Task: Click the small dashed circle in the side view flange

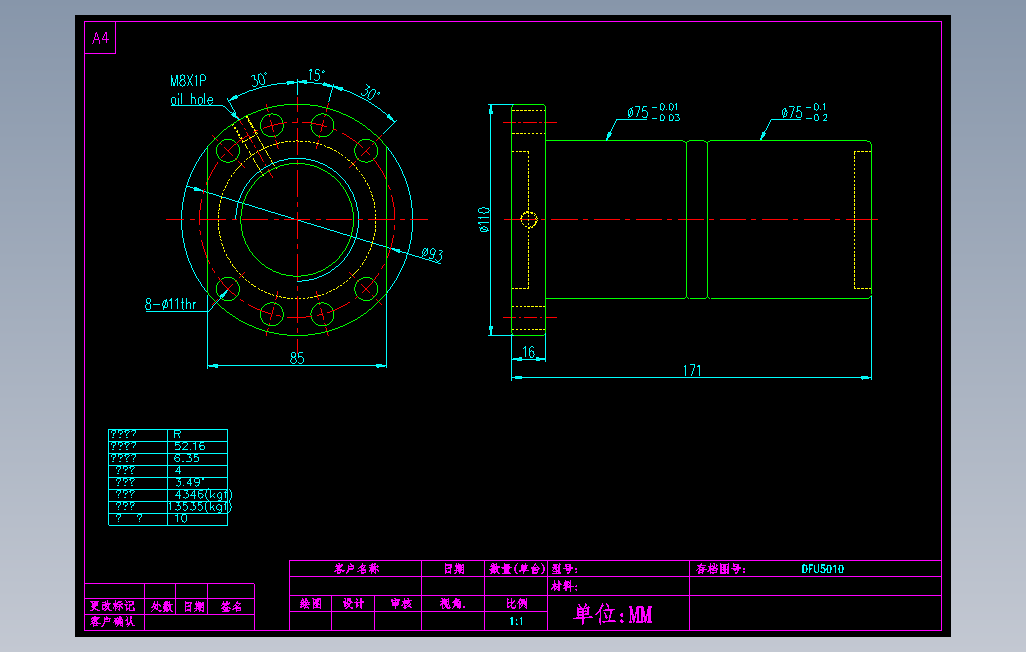Action: (529, 219)
